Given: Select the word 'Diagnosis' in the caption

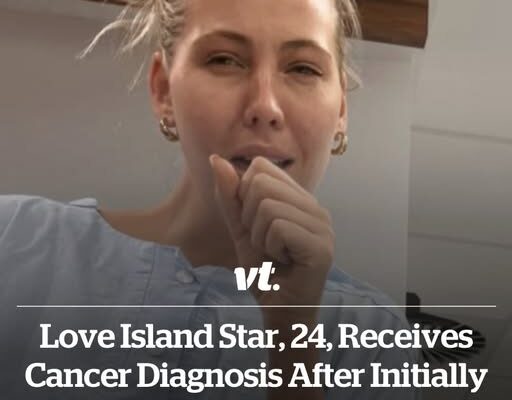Looking at the screenshot, I should 210,377.
